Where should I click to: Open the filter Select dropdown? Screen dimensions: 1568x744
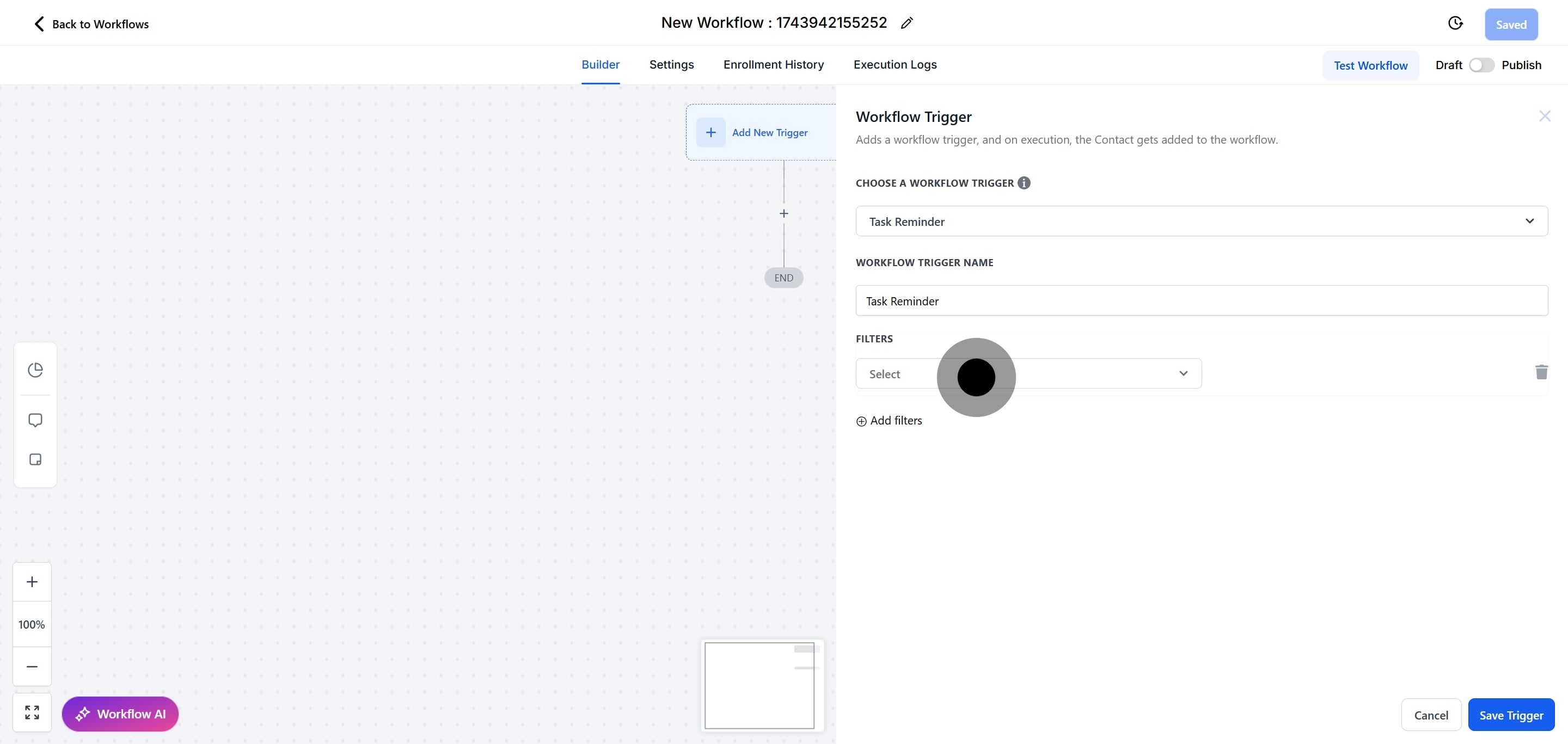click(x=1028, y=373)
